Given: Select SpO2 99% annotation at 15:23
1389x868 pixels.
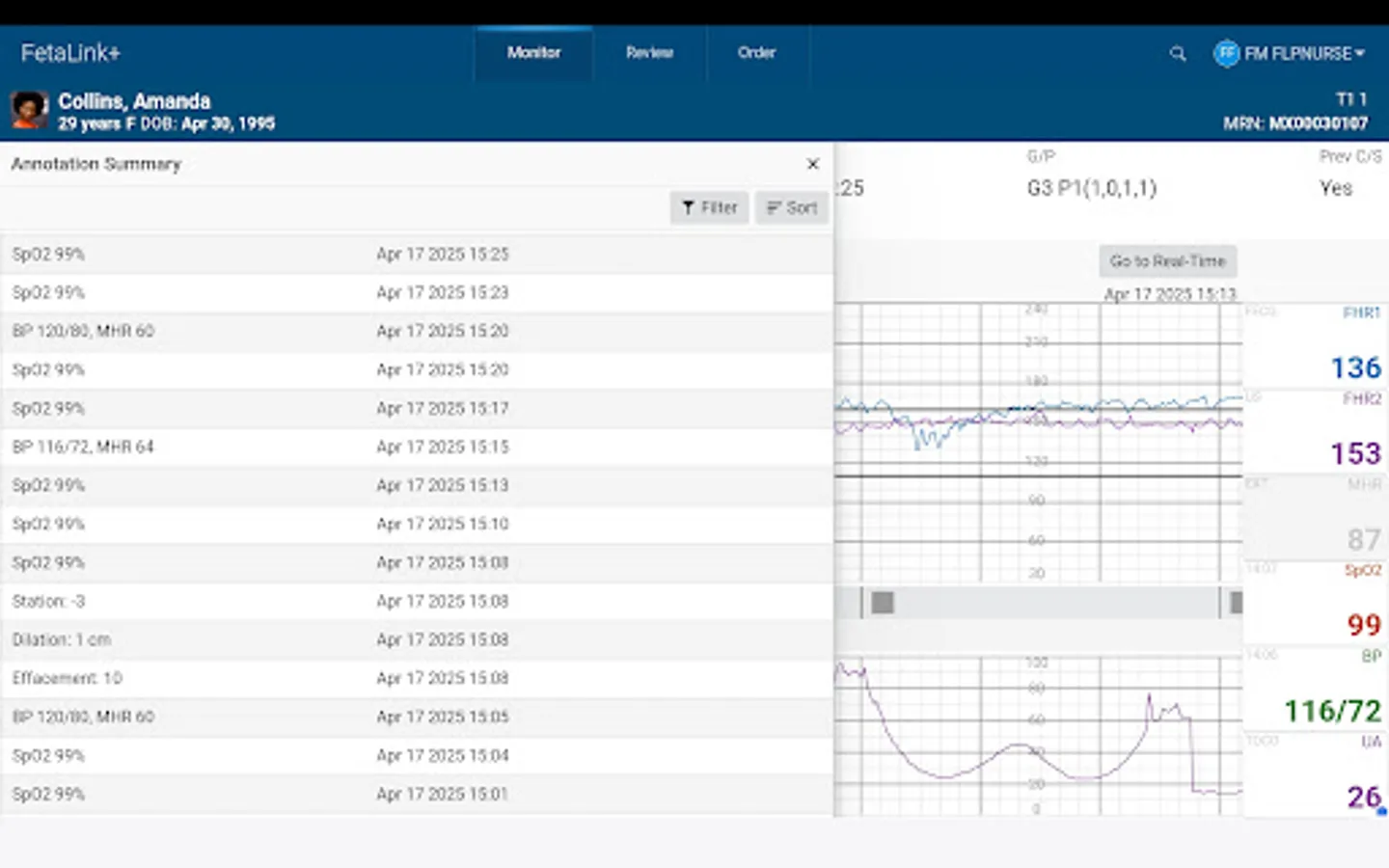Looking at the screenshot, I should tap(417, 293).
